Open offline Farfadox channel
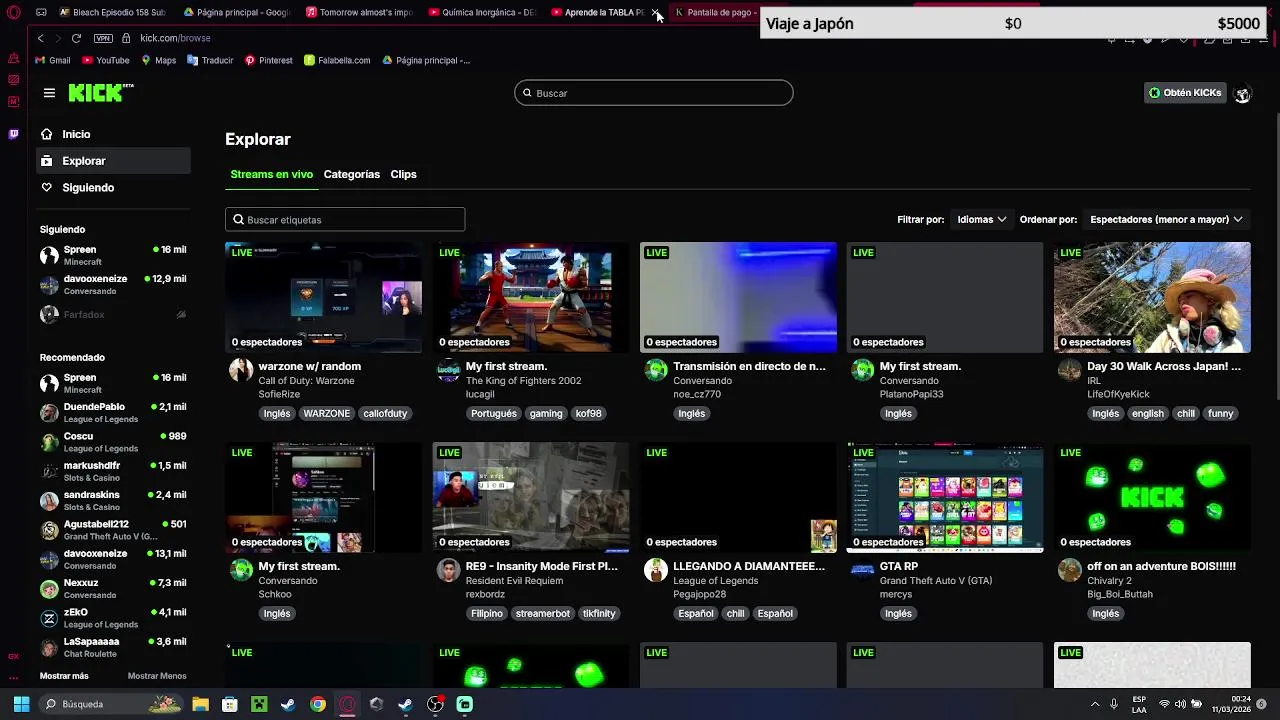Image resolution: width=1280 pixels, height=720 pixels. click(x=113, y=314)
